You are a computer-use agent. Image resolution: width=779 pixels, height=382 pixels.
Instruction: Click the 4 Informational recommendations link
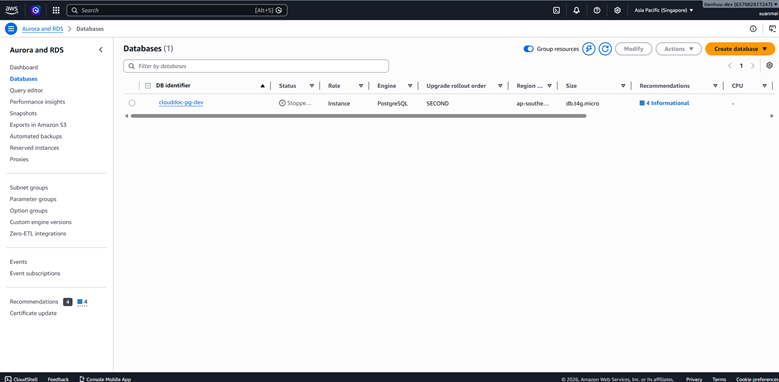[664, 103]
